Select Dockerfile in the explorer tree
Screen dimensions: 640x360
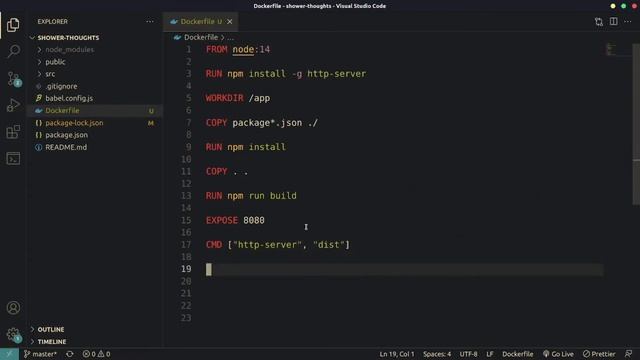pyautogui.click(x=95, y=111)
